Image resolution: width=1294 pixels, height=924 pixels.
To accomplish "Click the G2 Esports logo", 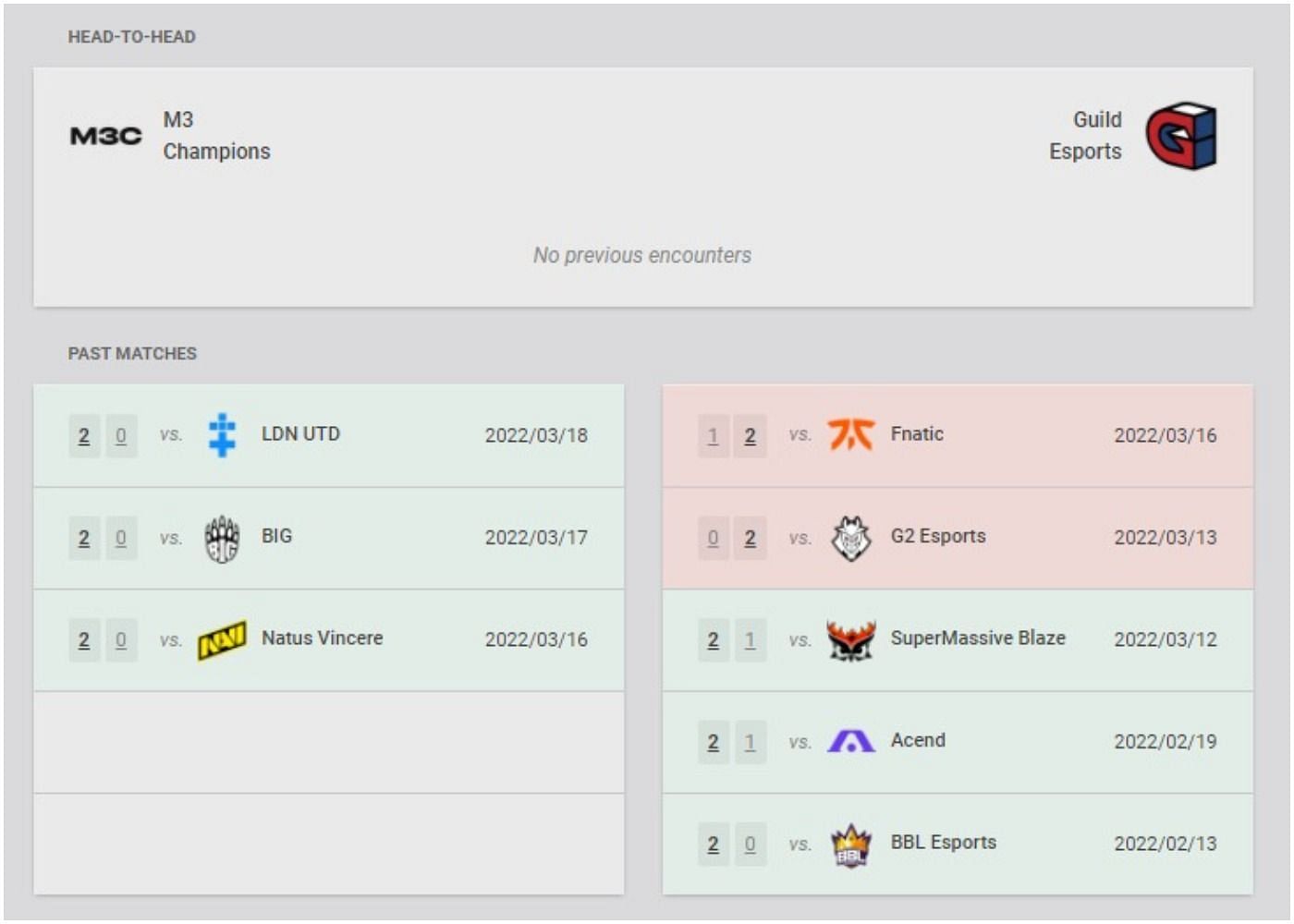I will pos(850,539).
